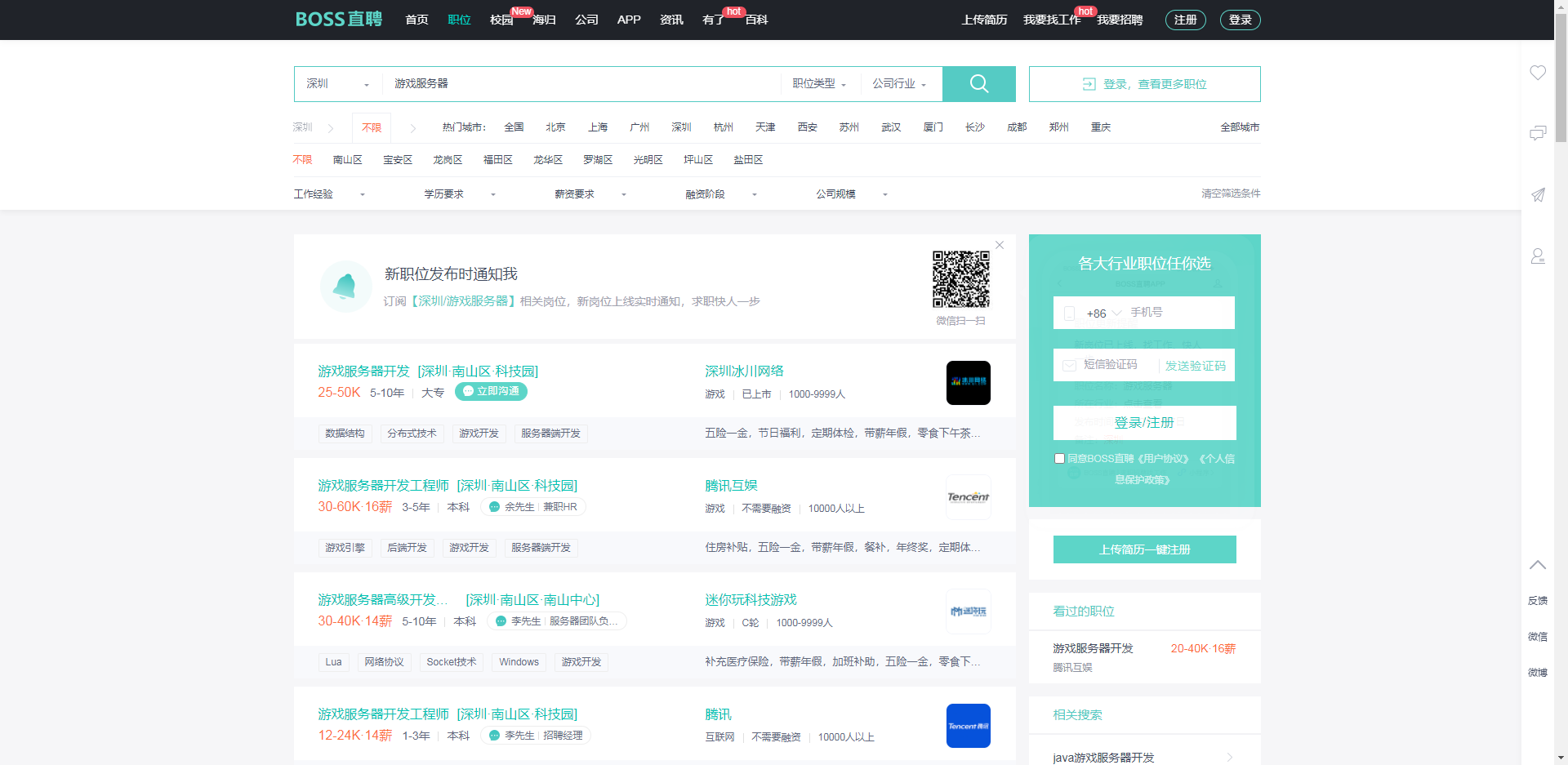Open the chat bubble icon in the right sidebar

point(1538,133)
